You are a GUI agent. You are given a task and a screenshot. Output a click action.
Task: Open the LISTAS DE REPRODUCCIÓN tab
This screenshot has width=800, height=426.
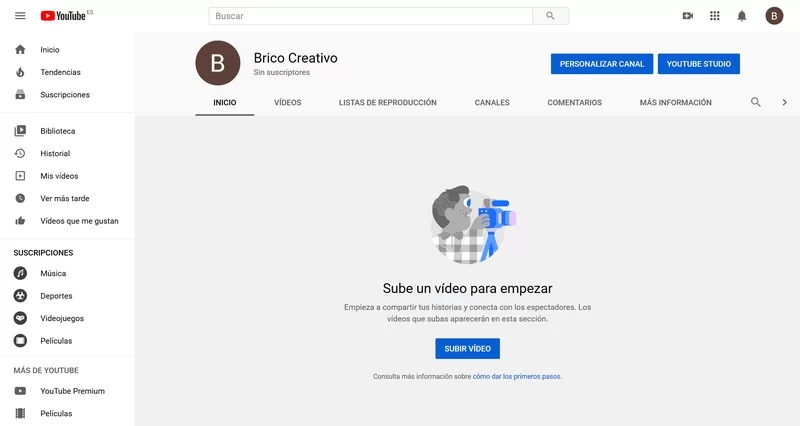pos(388,102)
